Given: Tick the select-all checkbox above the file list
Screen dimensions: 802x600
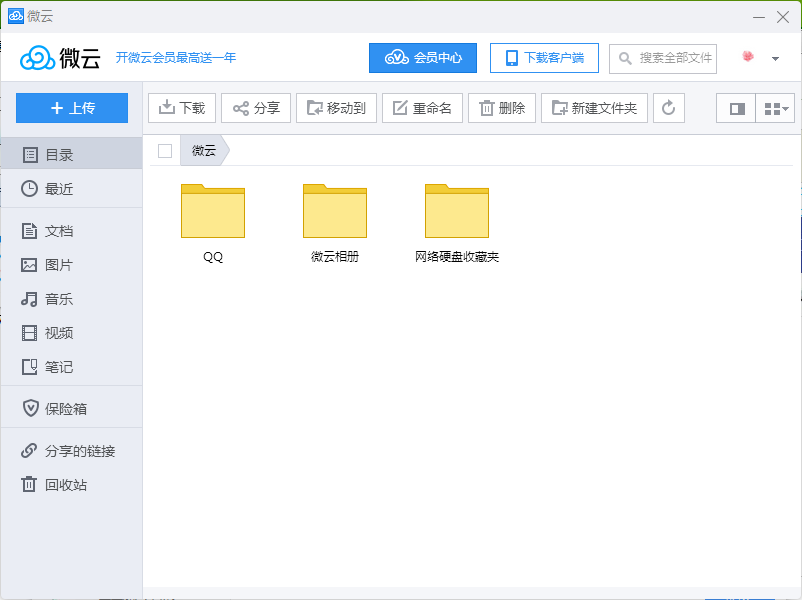Looking at the screenshot, I should tap(164, 151).
